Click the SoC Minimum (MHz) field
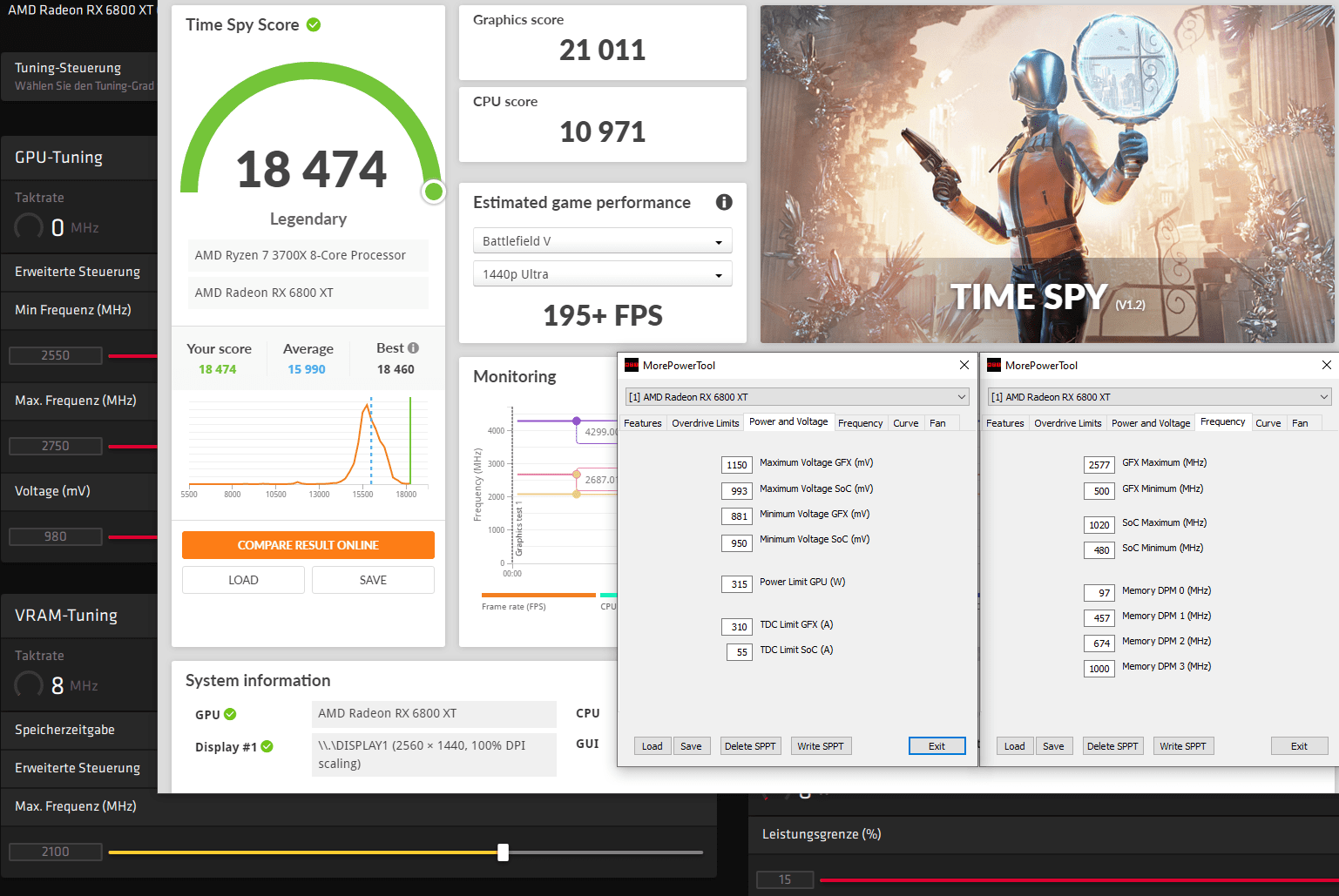Screen dimensions: 1339x896 click(1099, 550)
